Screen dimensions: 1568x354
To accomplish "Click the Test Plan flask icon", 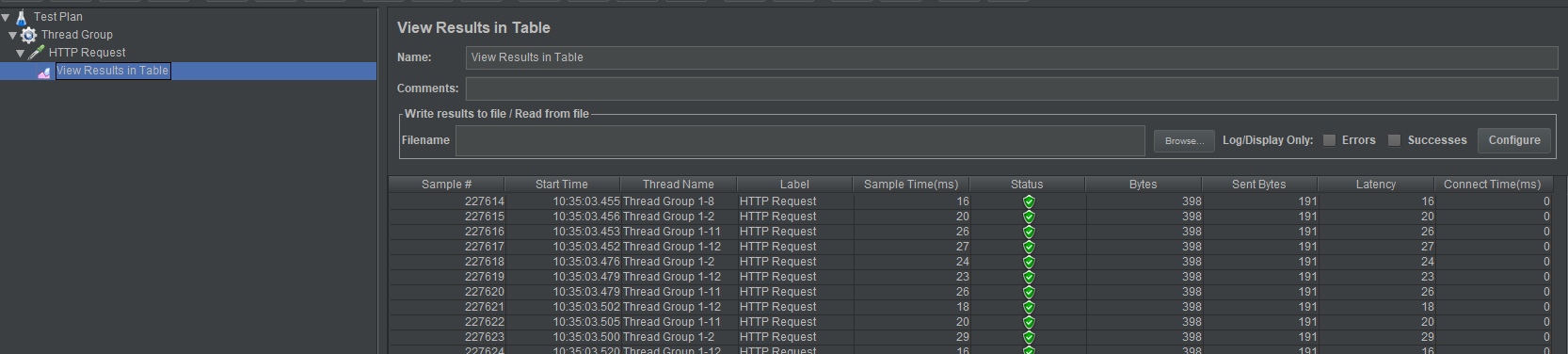I will [21, 17].
